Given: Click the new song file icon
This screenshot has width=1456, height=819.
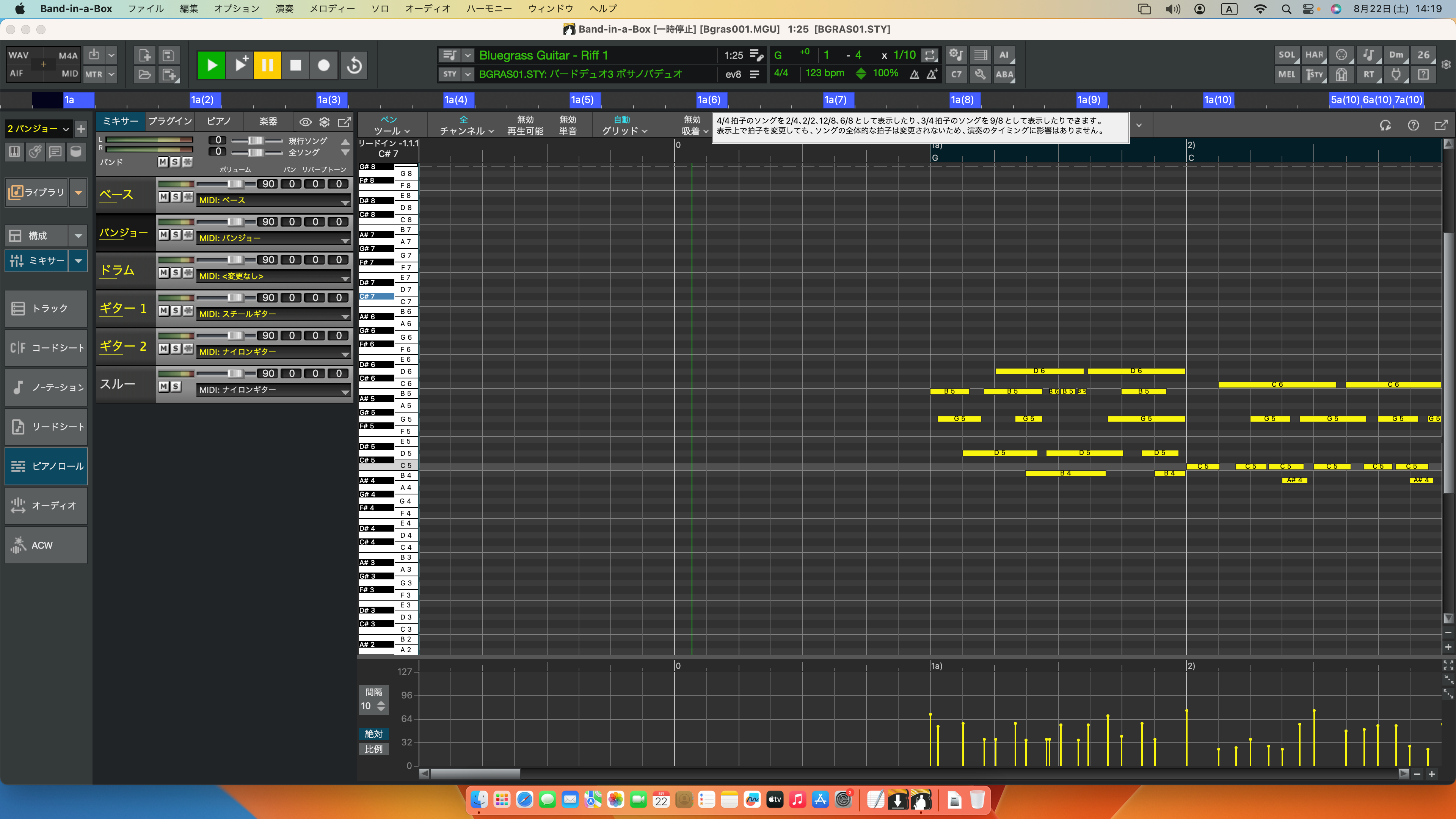Looking at the screenshot, I should [x=145, y=55].
